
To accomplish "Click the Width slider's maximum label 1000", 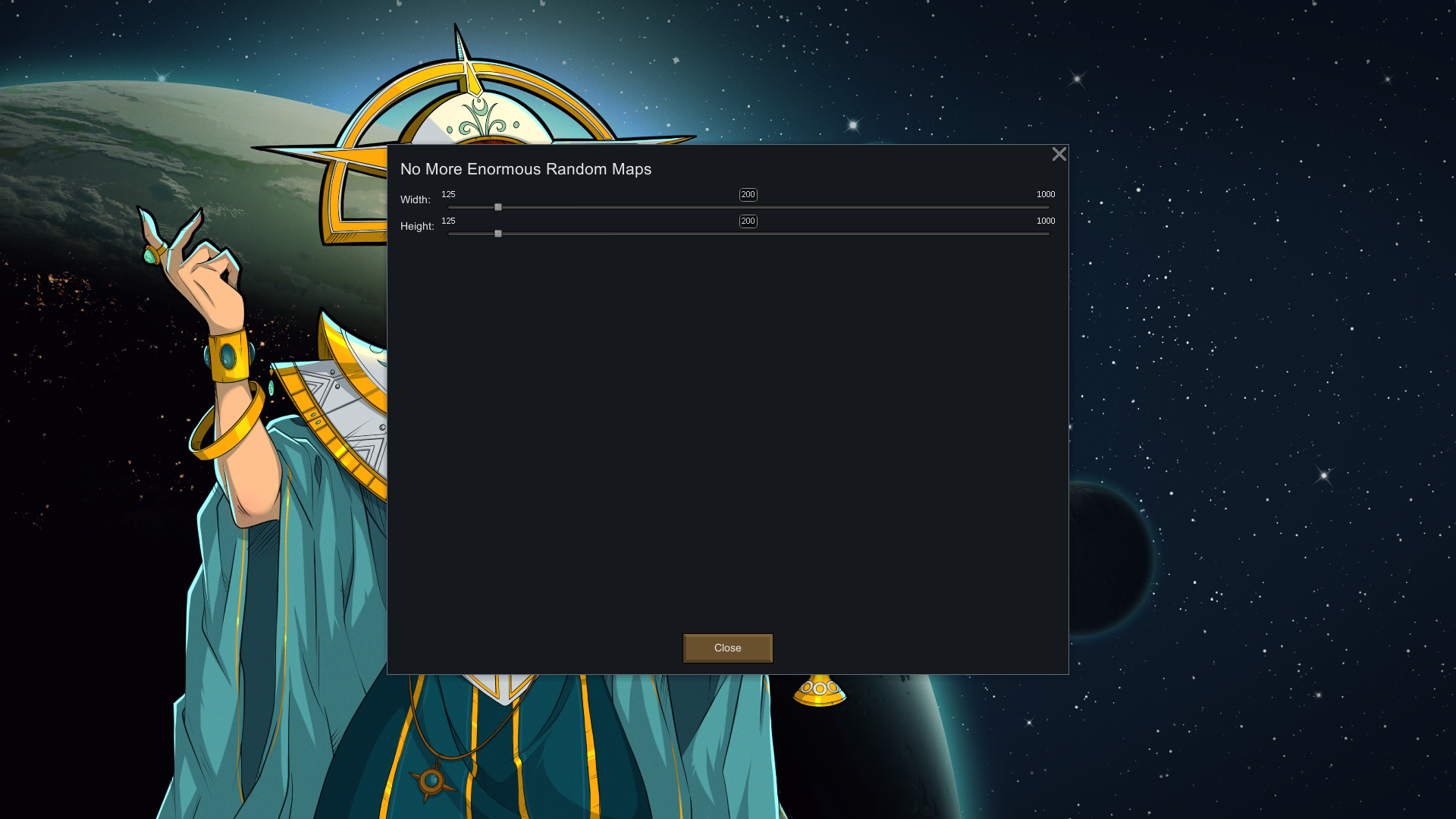I will click(x=1046, y=194).
